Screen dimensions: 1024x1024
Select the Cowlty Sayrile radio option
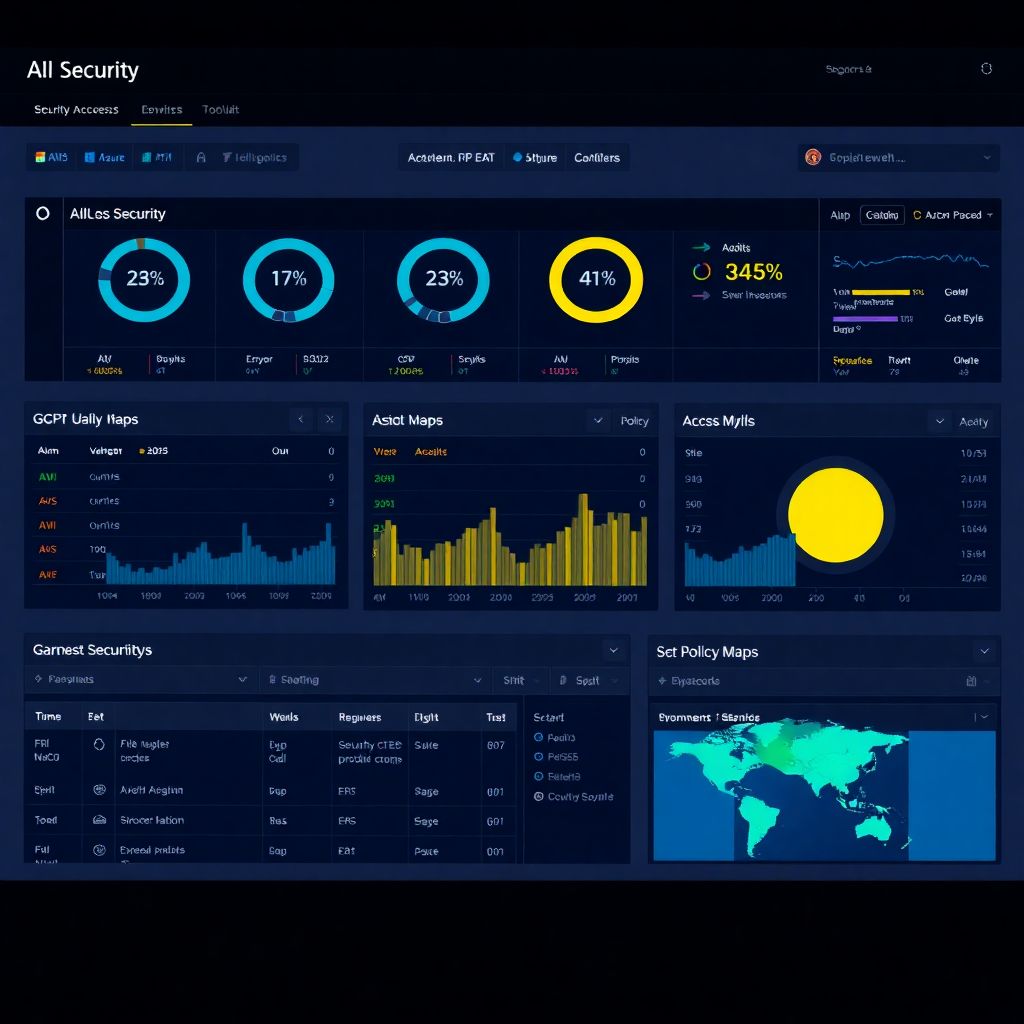[x=539, y=797]
